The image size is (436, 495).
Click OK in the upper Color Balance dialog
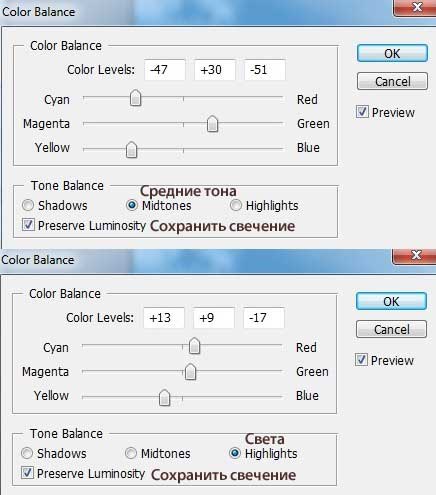[392, 53]
